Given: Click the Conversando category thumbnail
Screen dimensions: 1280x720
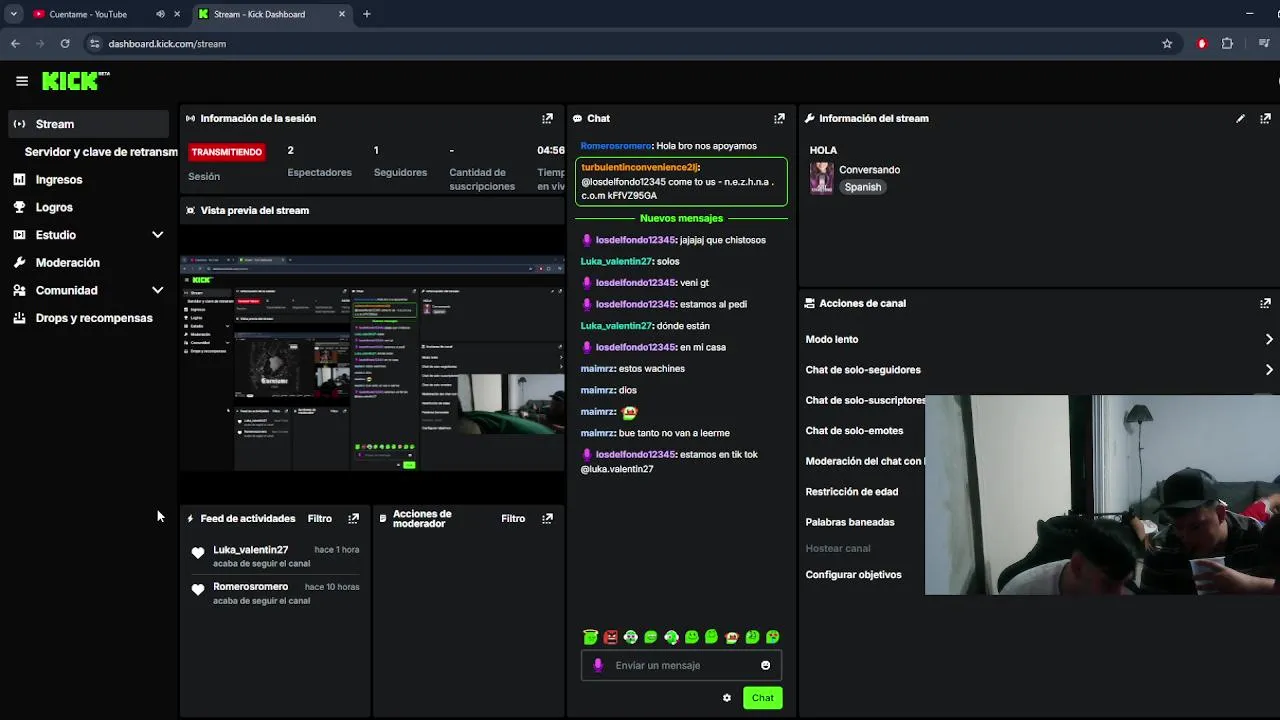Looking at the screenshot, I should [x=821, y=178].
